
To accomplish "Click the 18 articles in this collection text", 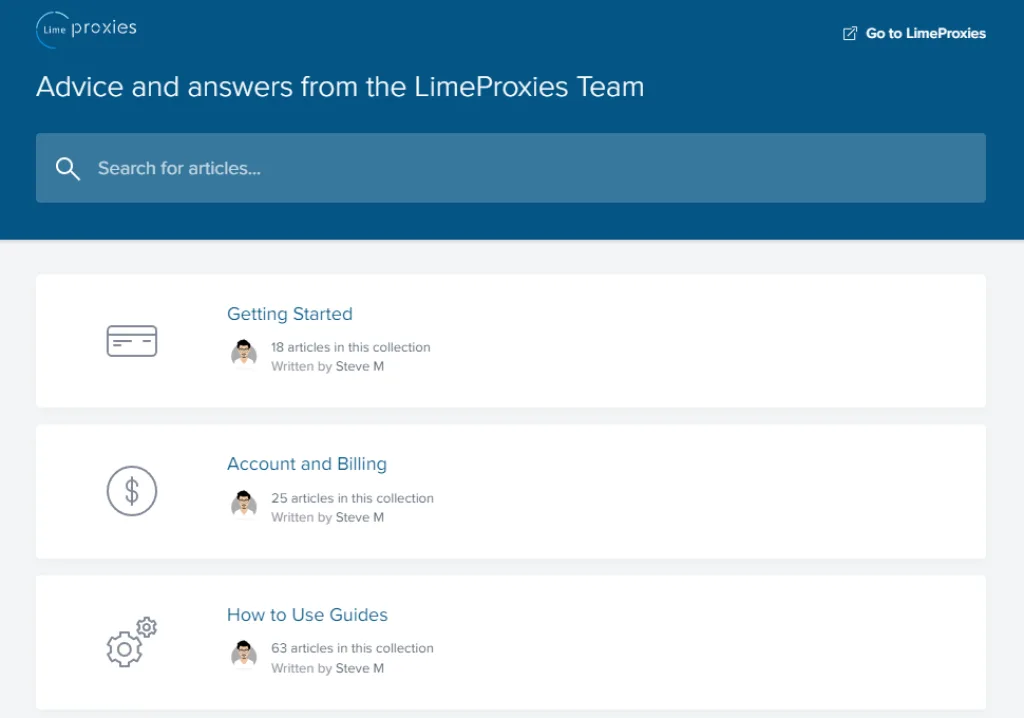I will 350,347.
